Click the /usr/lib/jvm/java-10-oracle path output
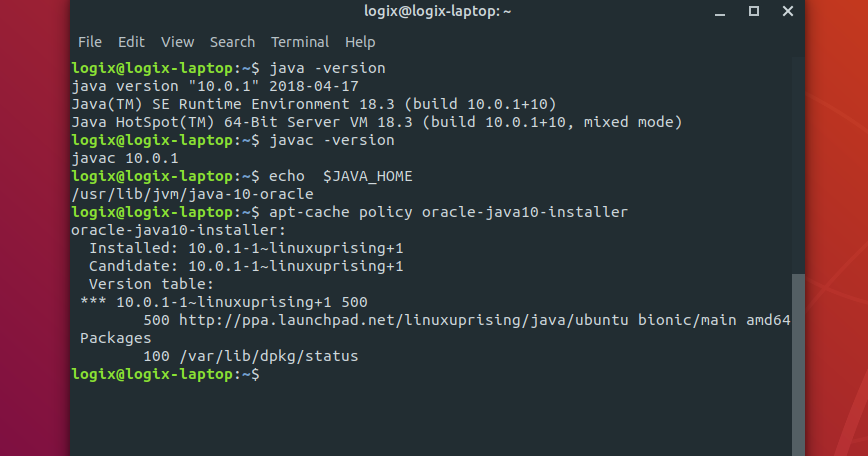The height and width of the screenshot is (456, 868). click(192, 194)
